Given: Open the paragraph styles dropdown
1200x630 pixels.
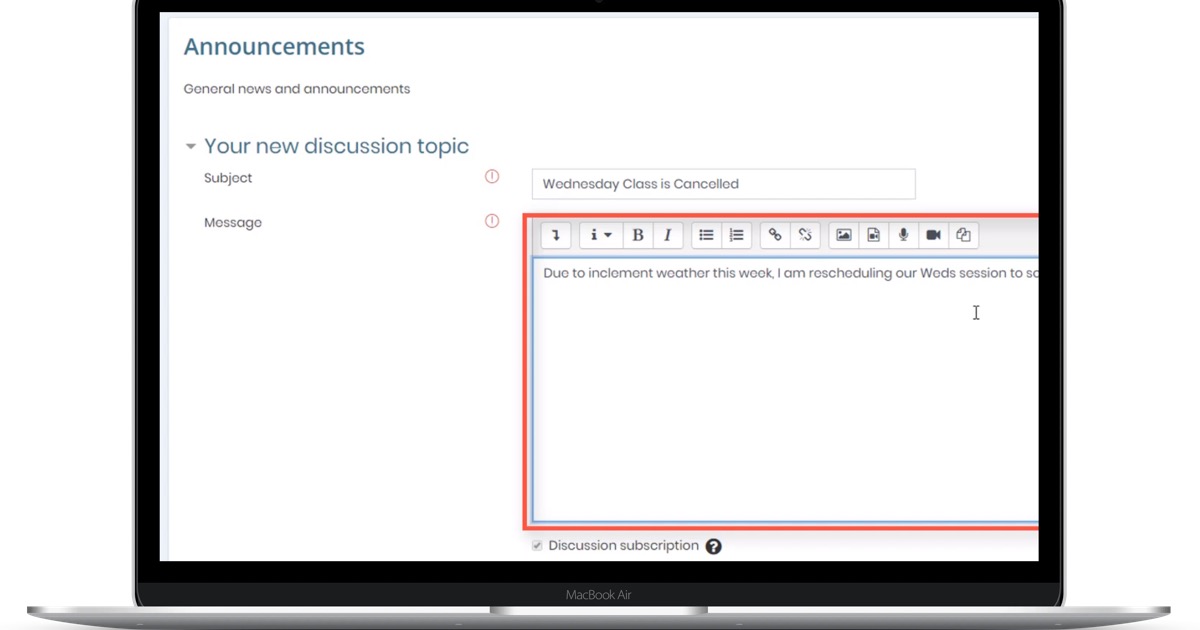Looking at the screenshot, I should coord(600,235).
